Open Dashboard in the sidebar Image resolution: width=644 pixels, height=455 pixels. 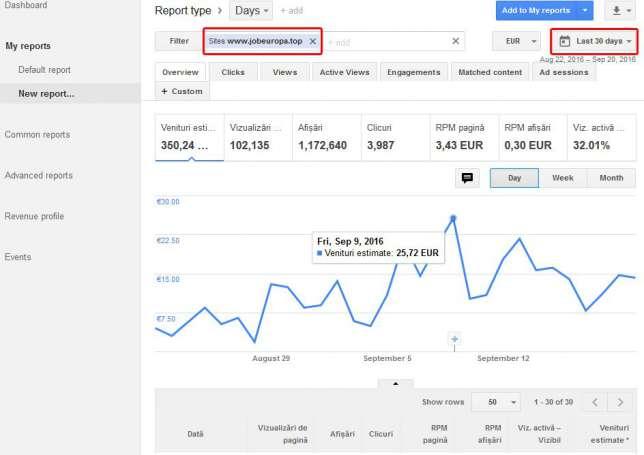pos(26,5)
